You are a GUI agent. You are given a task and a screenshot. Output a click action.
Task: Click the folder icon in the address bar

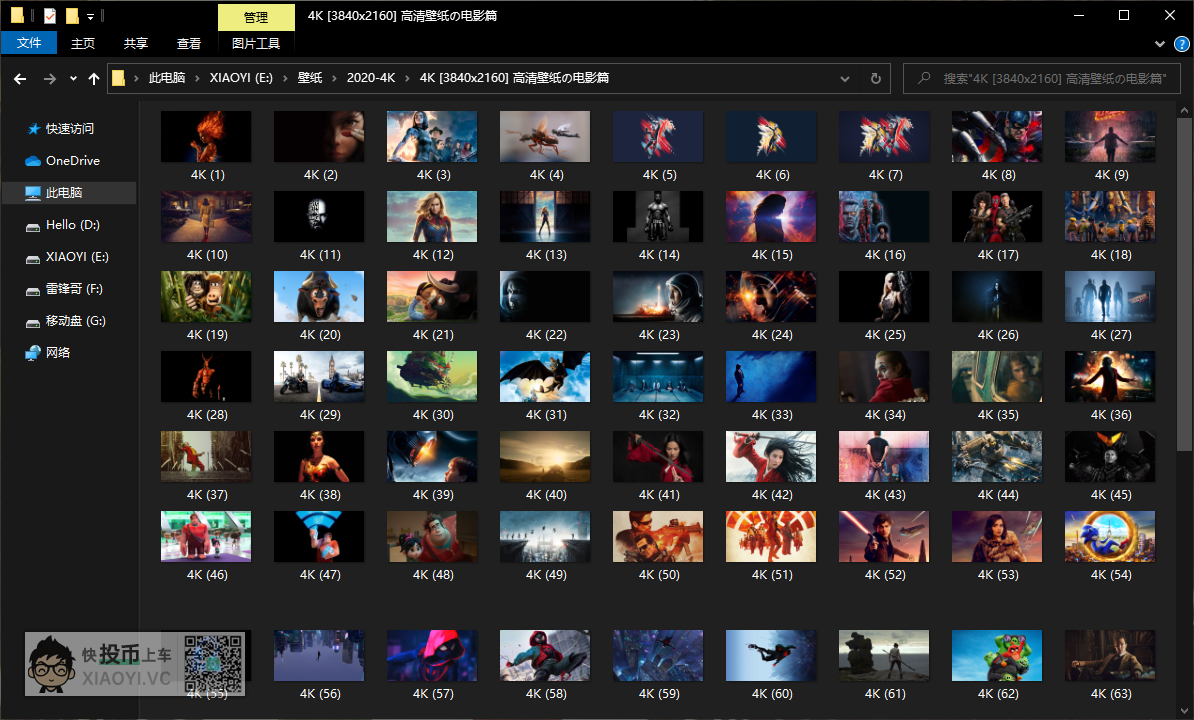click(x=119, y=78)
